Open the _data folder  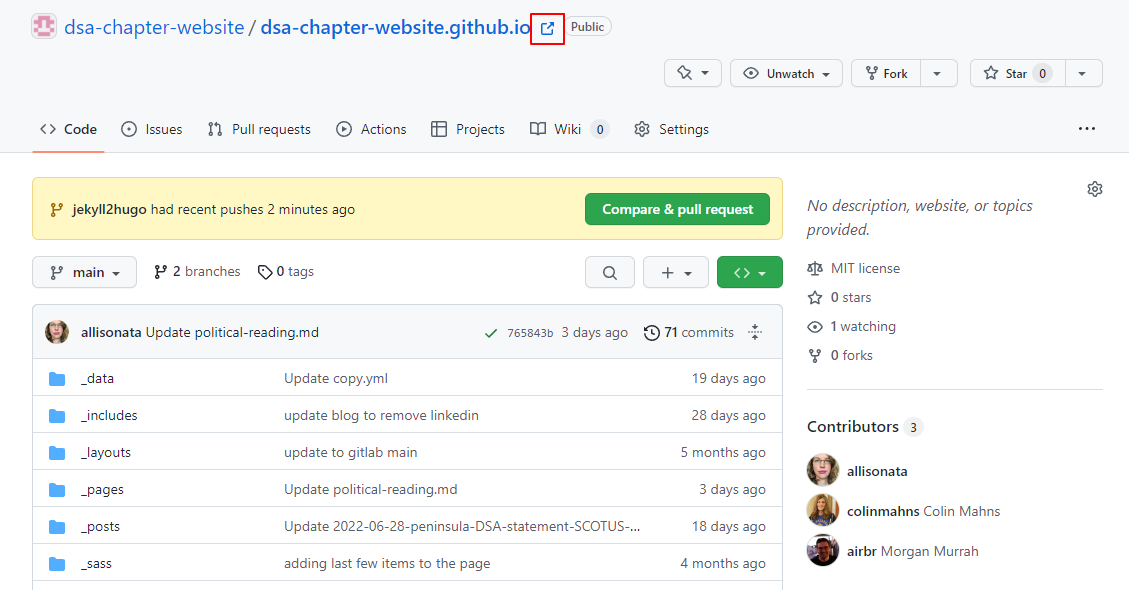coord(97,378)
